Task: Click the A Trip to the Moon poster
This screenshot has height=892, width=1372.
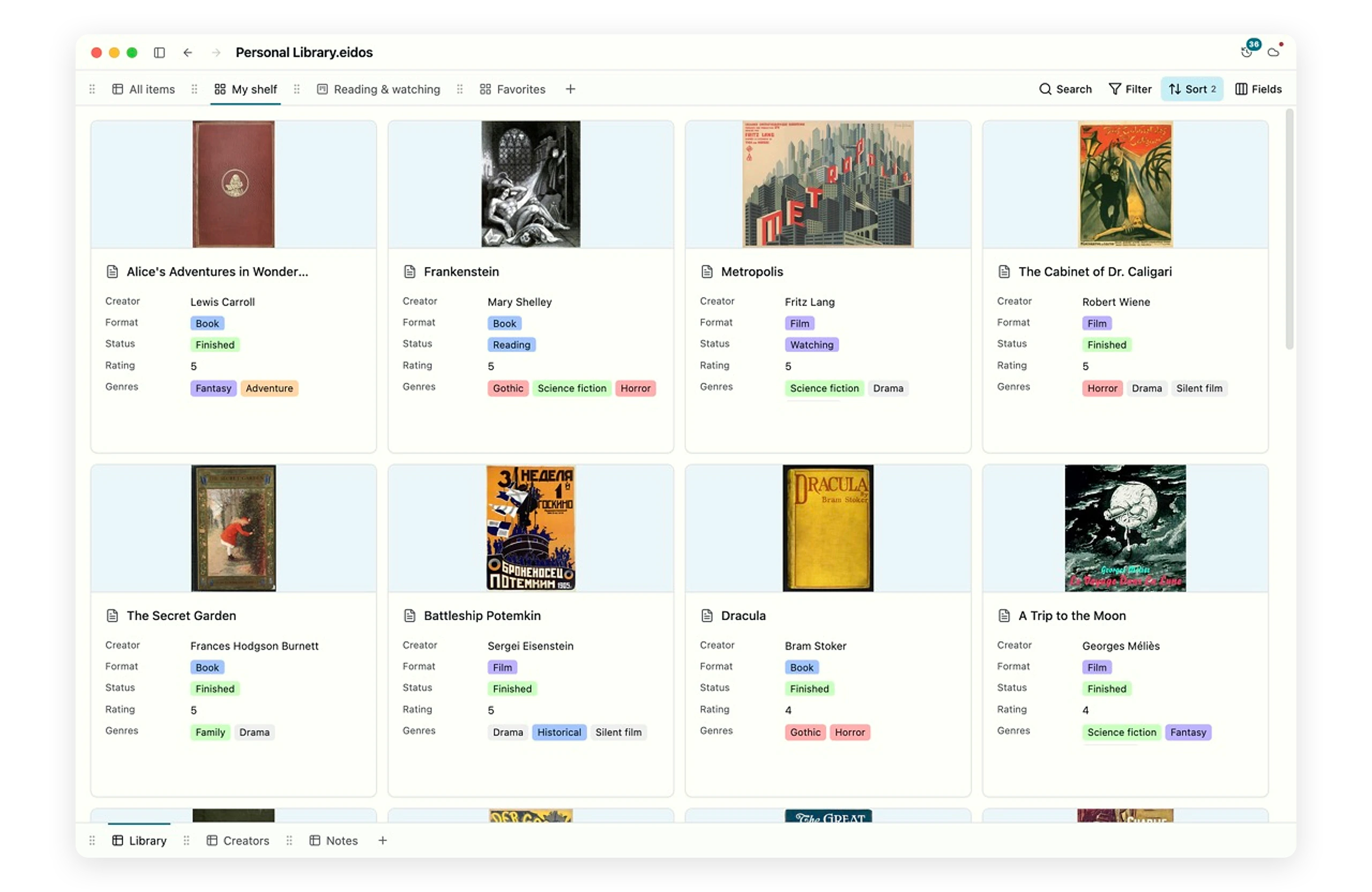Action: [x=1125, y=528]
